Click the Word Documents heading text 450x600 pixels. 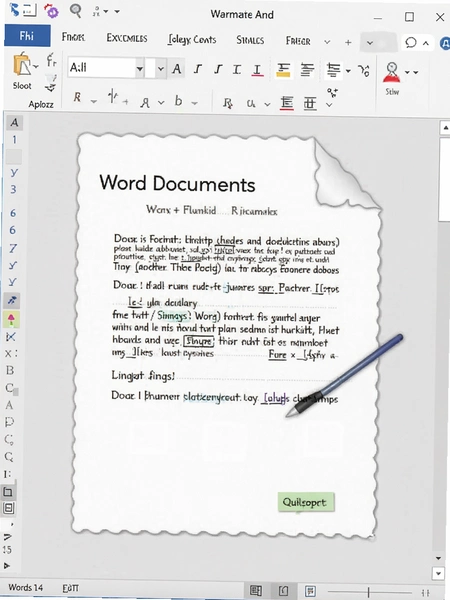click(177, 183)
